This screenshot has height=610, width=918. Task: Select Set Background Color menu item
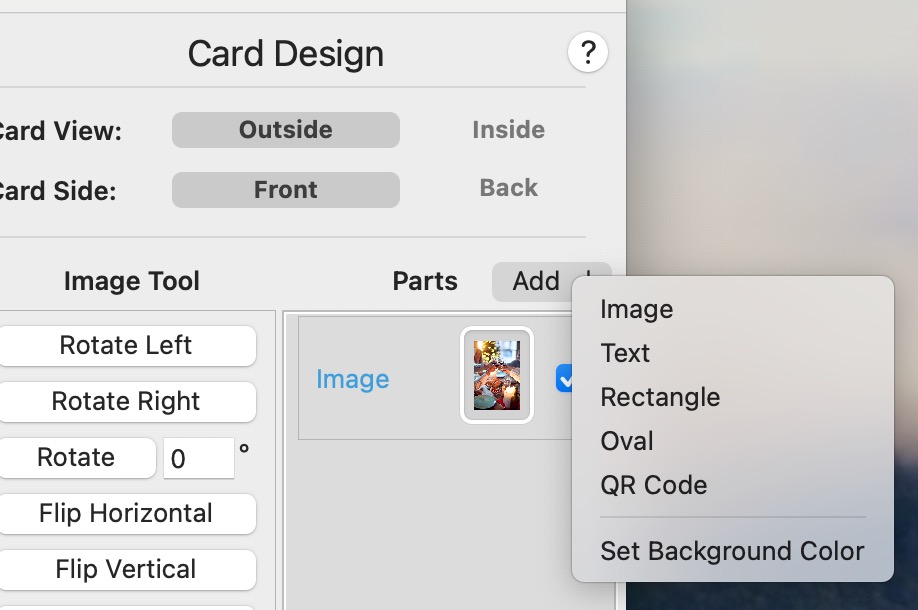732,551
